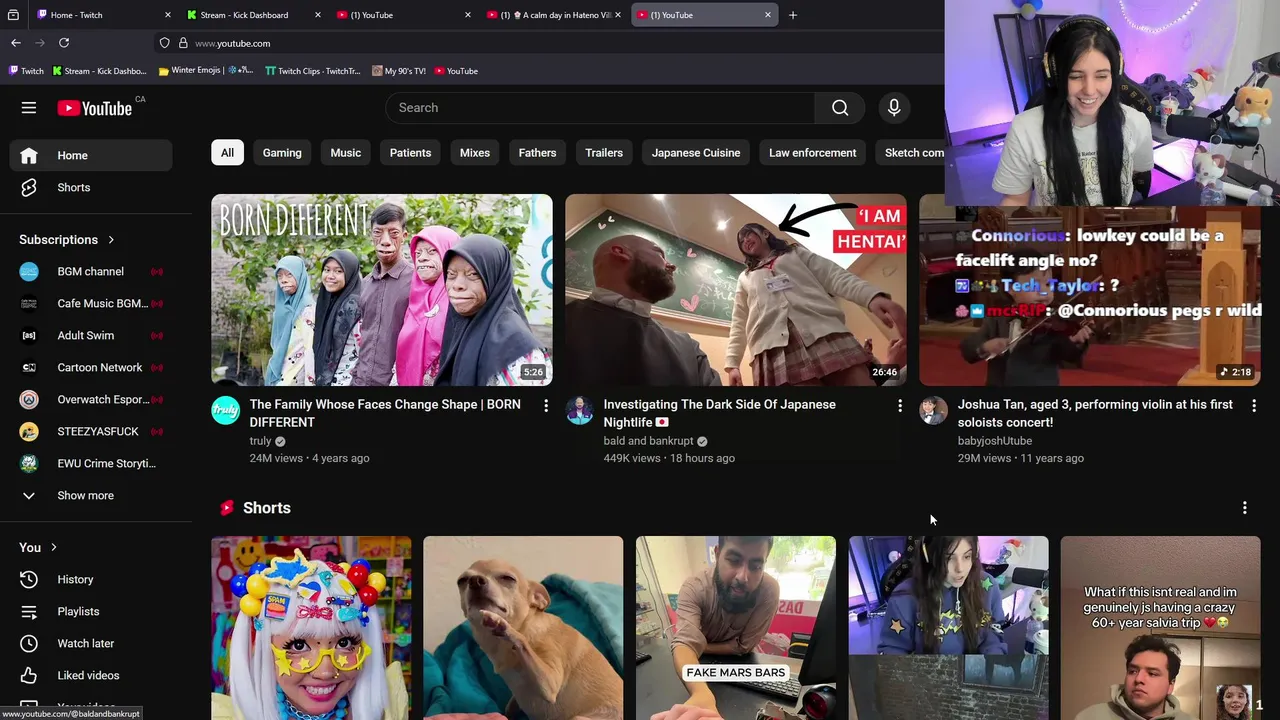The image size is (1280, 720).
Task: Open the YouTube guide hamburger menu
Action: pyautogui.click(x=29, y=108)
